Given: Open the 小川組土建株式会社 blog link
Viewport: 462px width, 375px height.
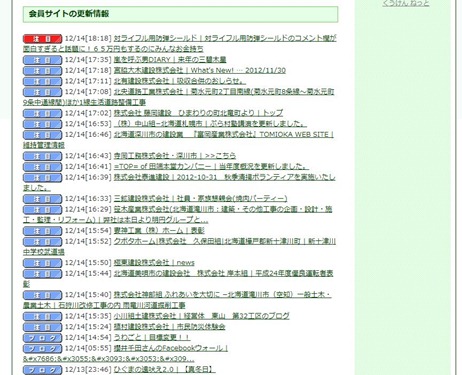Looking at the screenshot, I should click(x=202, y=316).
